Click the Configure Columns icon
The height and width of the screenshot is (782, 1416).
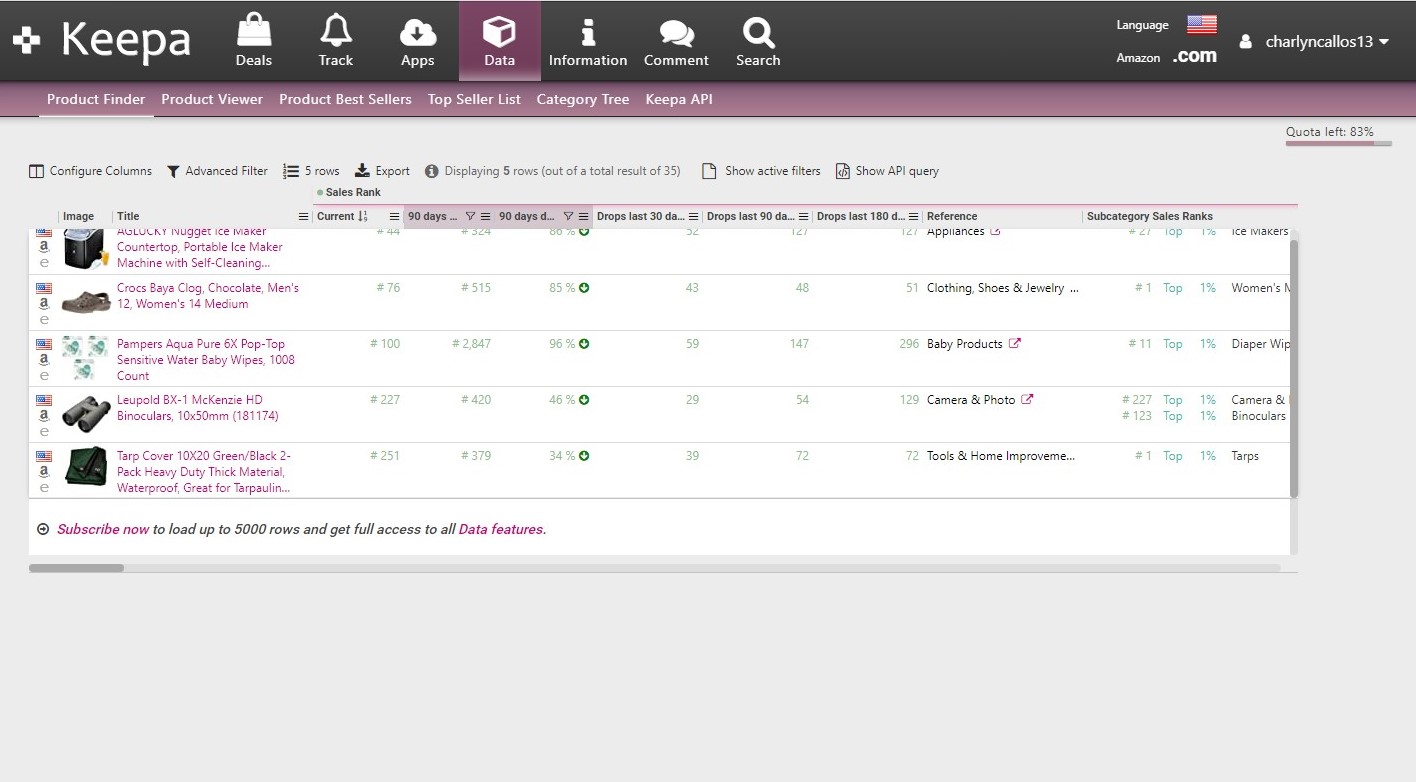pos(37,171)
